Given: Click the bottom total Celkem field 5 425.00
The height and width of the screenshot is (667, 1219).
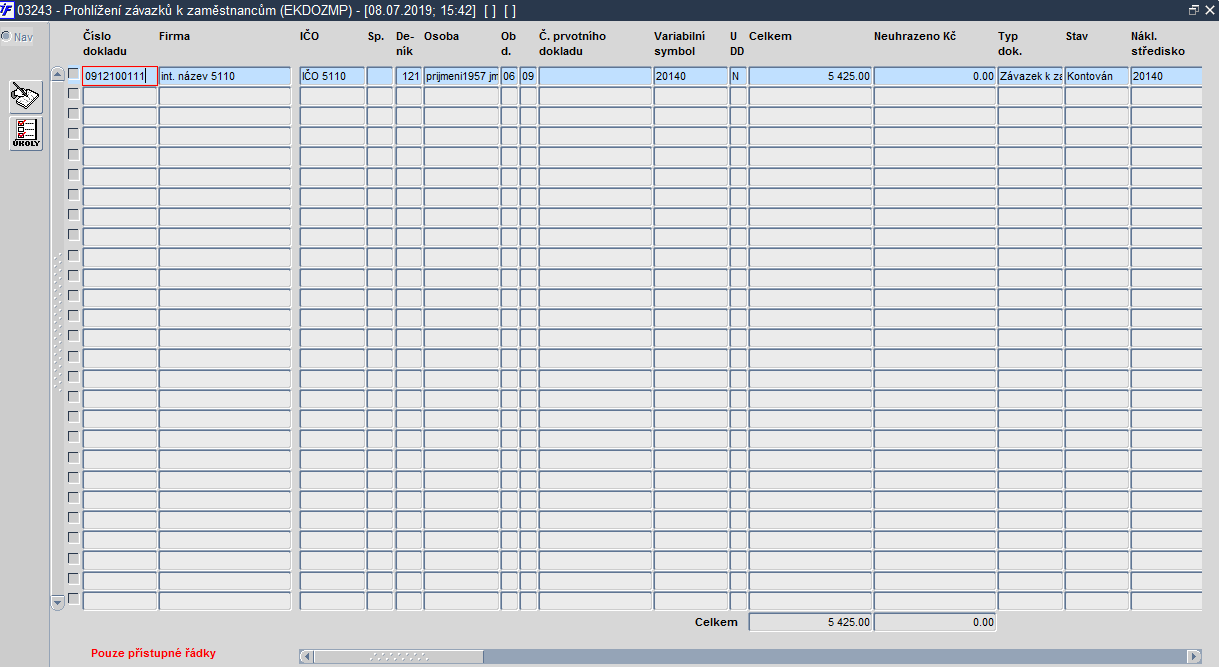Looking at the screenshot, I should pos(810,622).
